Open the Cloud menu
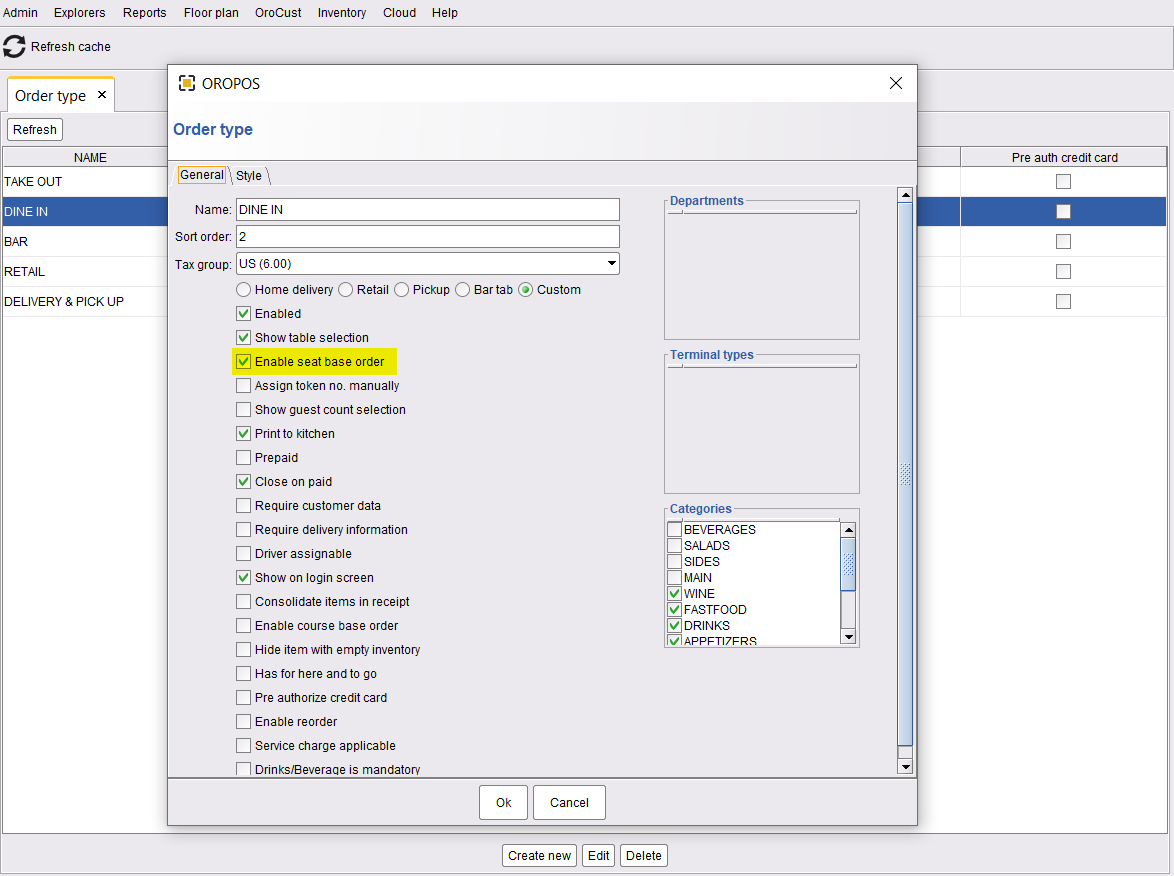Screen dimensions: 1174x876 pos(399,13)
